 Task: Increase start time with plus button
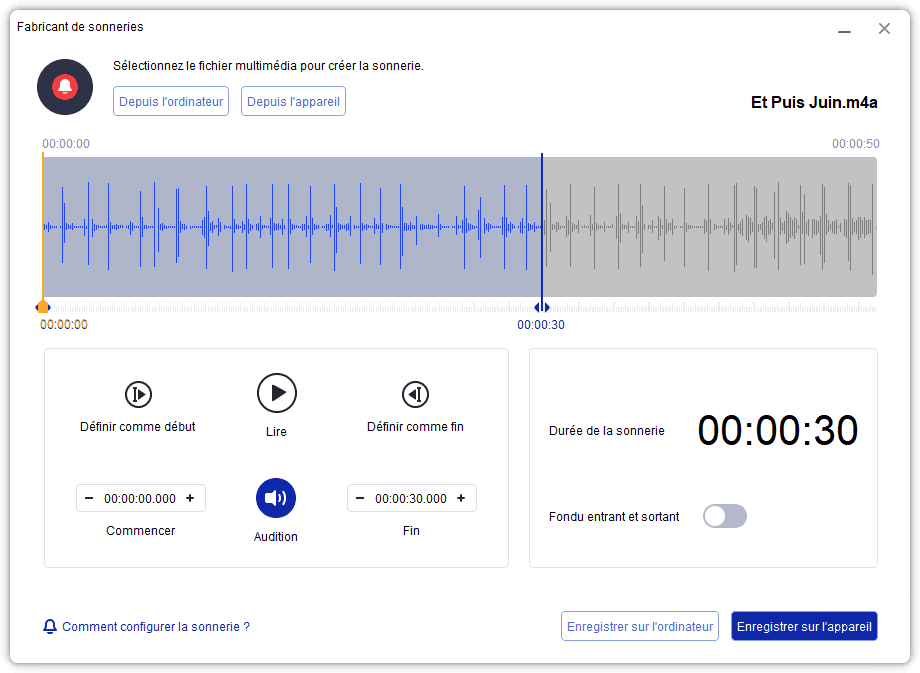click(190, 498)
